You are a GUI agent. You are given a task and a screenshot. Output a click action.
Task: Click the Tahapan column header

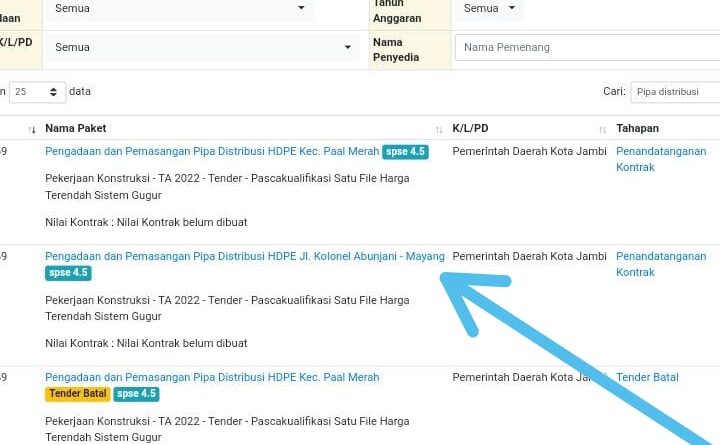(637, 128)
